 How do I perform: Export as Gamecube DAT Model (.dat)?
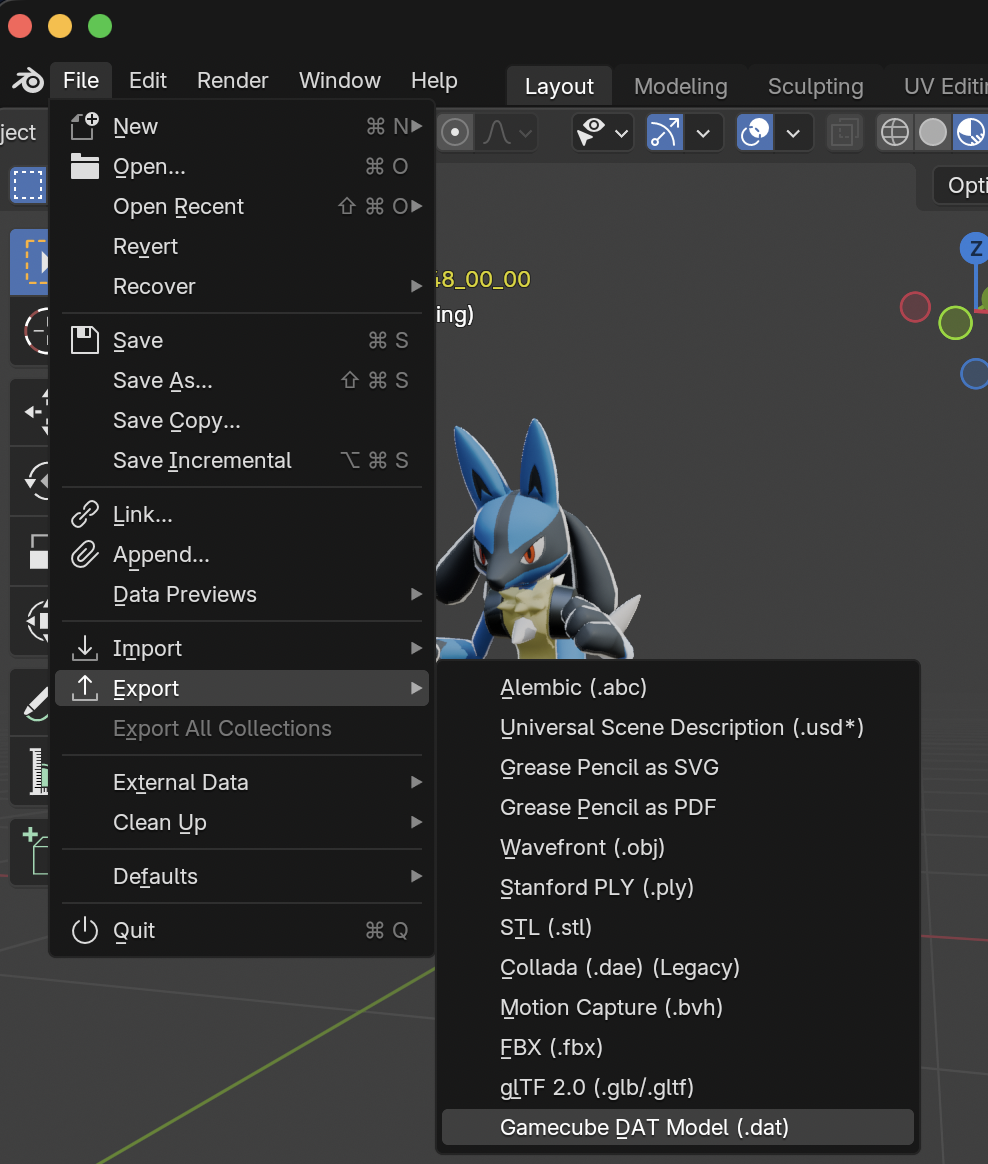tap(678, 1128)
